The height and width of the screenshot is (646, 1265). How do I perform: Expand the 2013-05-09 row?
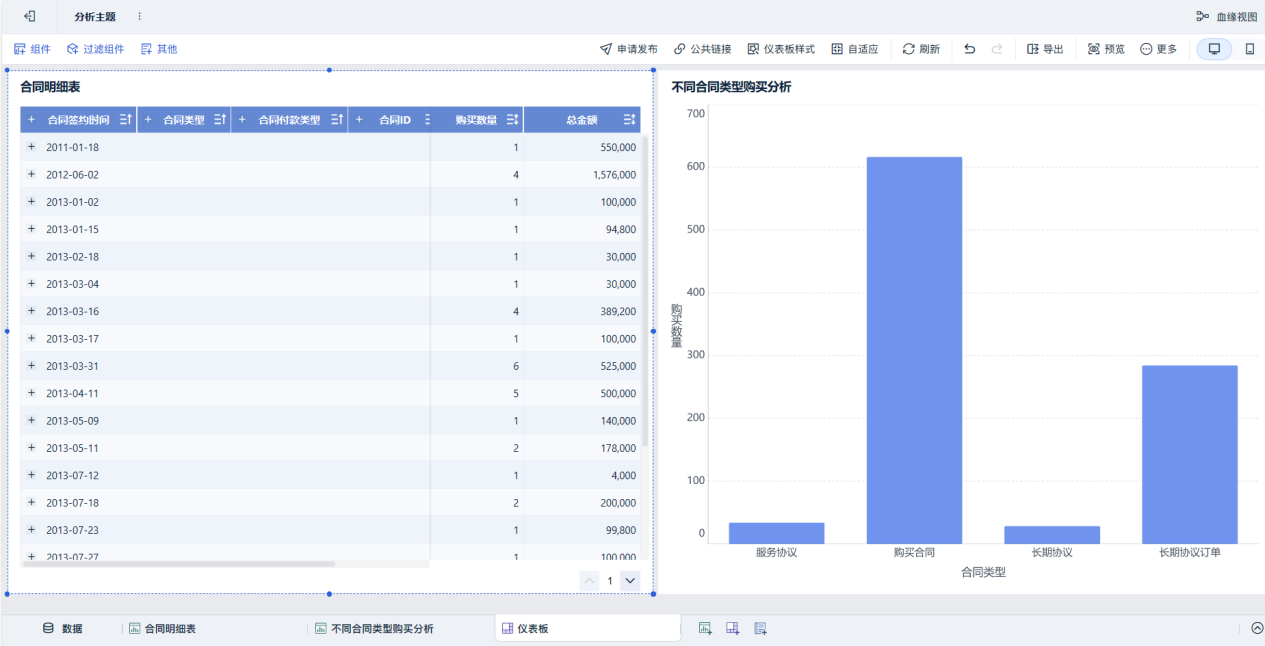(x=31, y=420)
